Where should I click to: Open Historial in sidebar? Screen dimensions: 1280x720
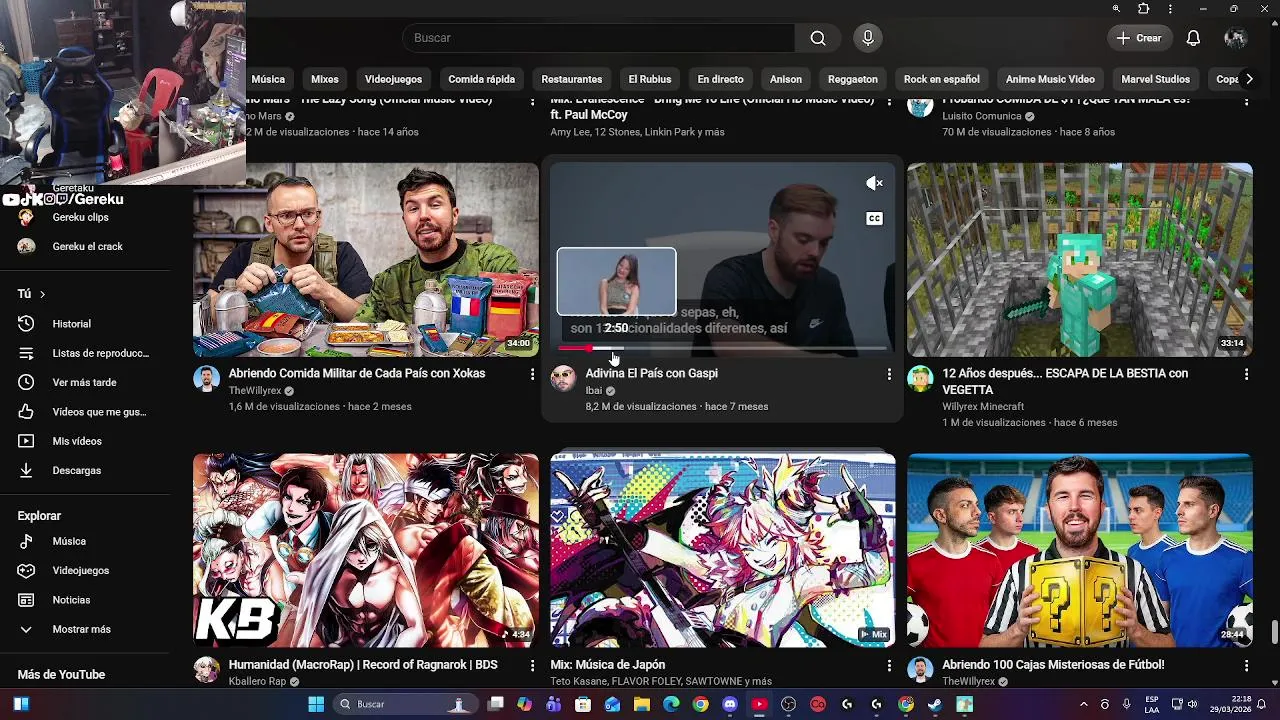72,324
